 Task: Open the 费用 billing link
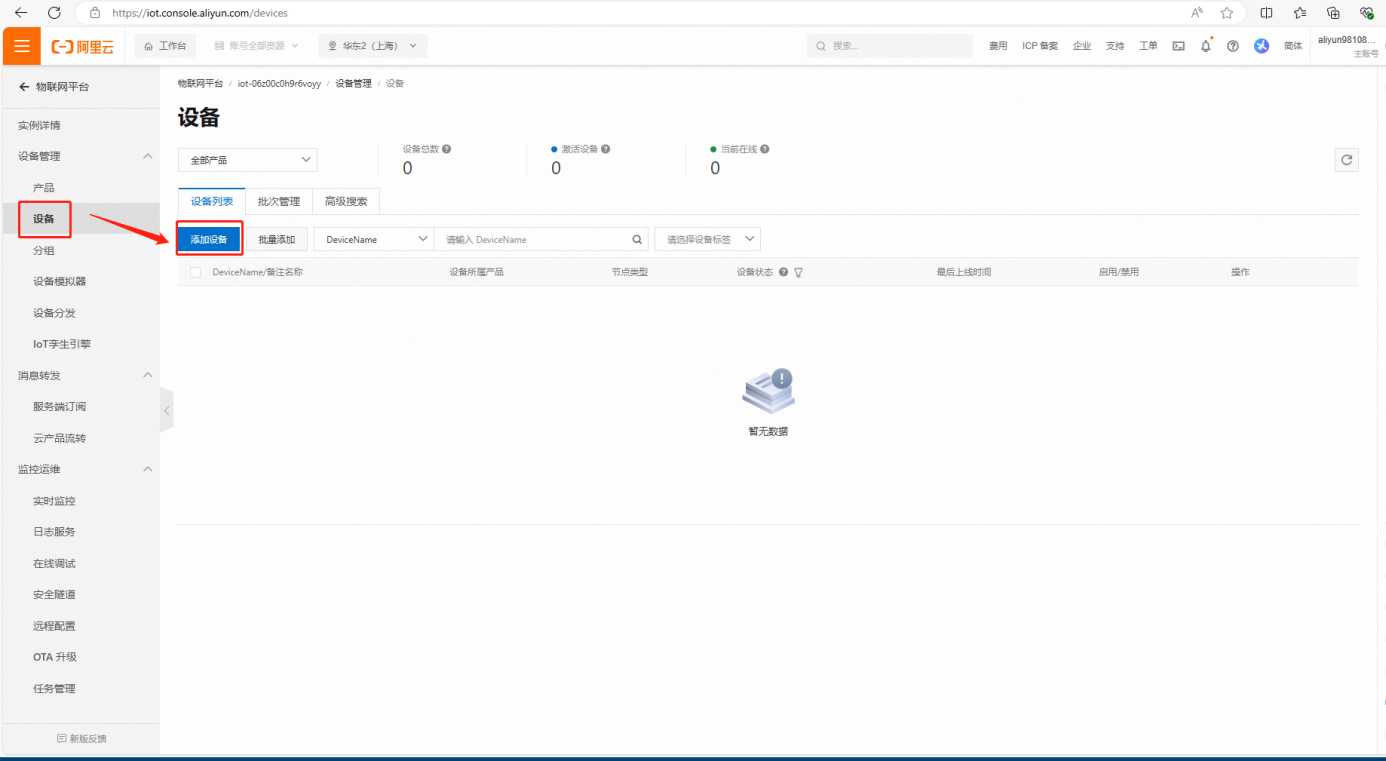pos(998,46)
